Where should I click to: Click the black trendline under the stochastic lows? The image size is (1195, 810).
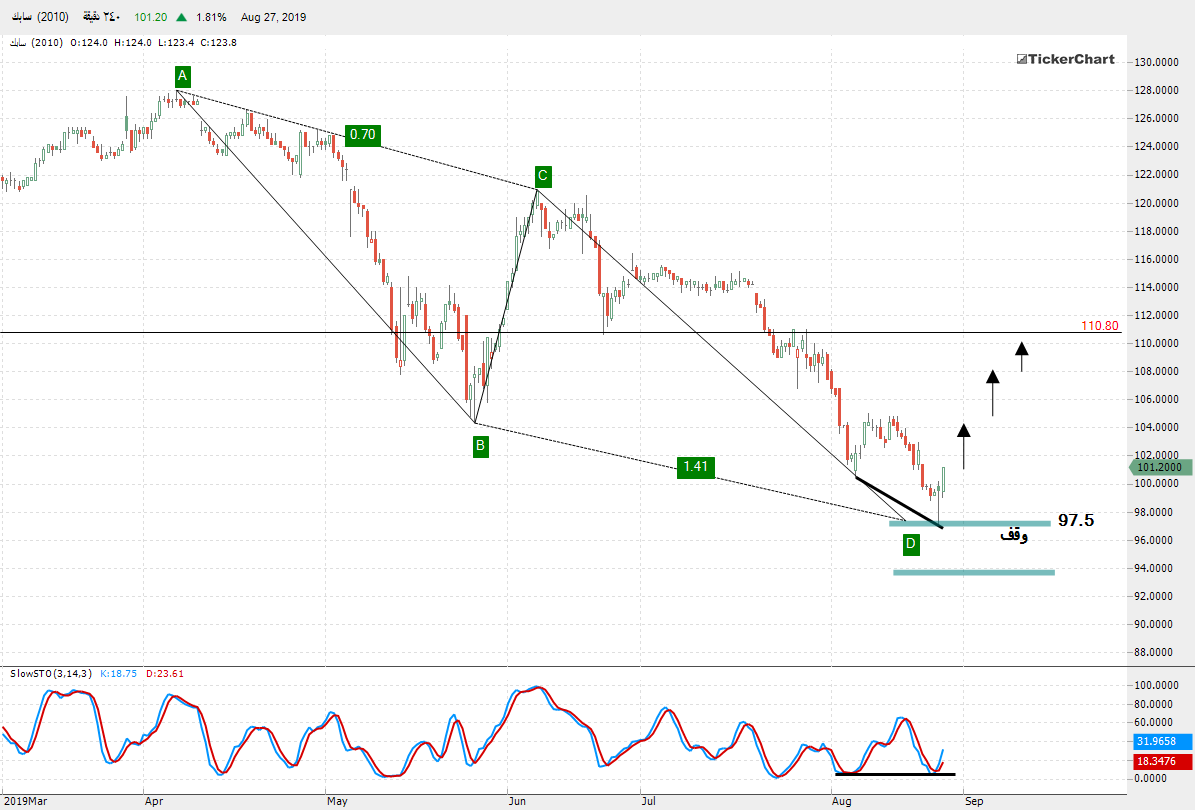pyautogui.click(x=895, y=774)
